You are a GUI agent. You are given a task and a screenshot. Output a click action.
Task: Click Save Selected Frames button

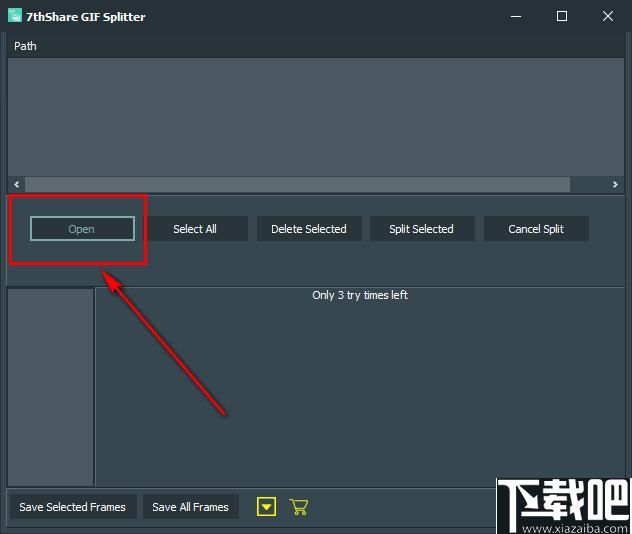tap(73, 507)
